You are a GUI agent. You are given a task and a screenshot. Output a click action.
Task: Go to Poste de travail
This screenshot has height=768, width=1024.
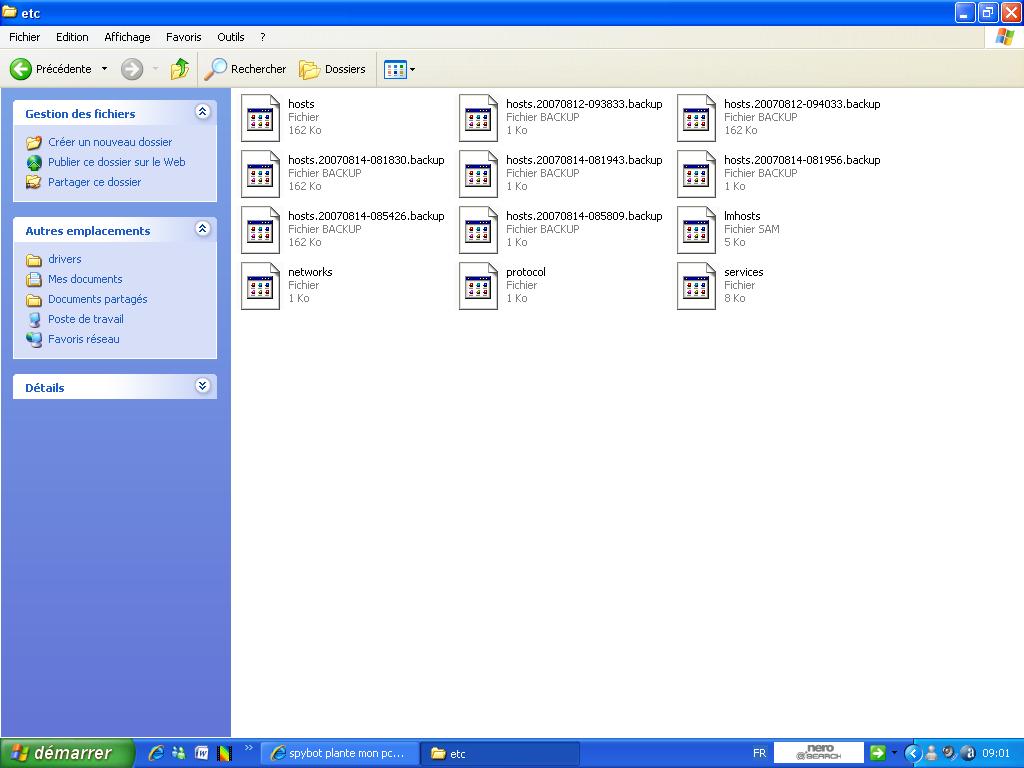click(x=86, y=319)
